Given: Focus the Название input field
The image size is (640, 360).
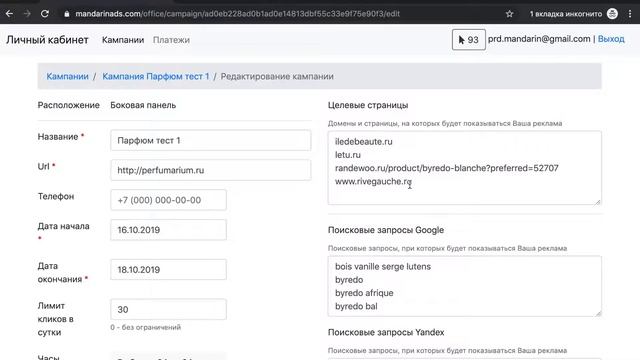Looking at the screenshot, I should click(x=211, y=140).
